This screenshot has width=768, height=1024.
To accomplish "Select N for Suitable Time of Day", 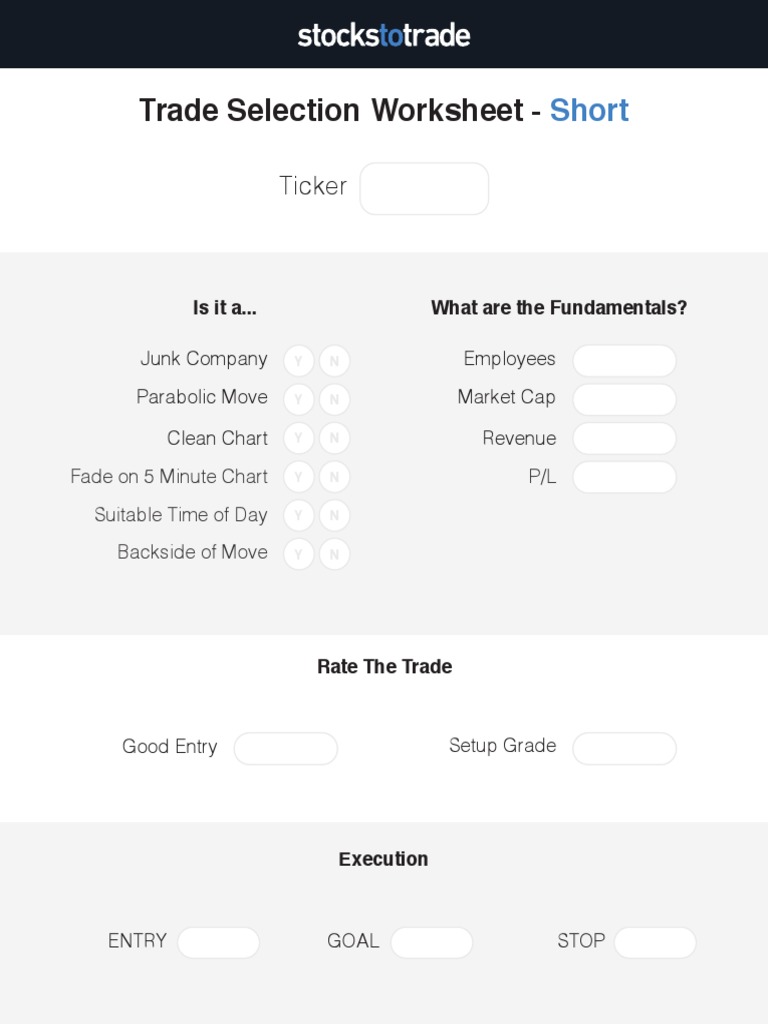I will click(334, 515).
